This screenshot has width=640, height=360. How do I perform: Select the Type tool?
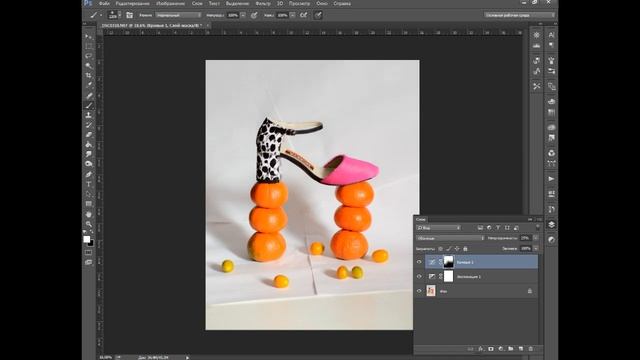(88, 184)
